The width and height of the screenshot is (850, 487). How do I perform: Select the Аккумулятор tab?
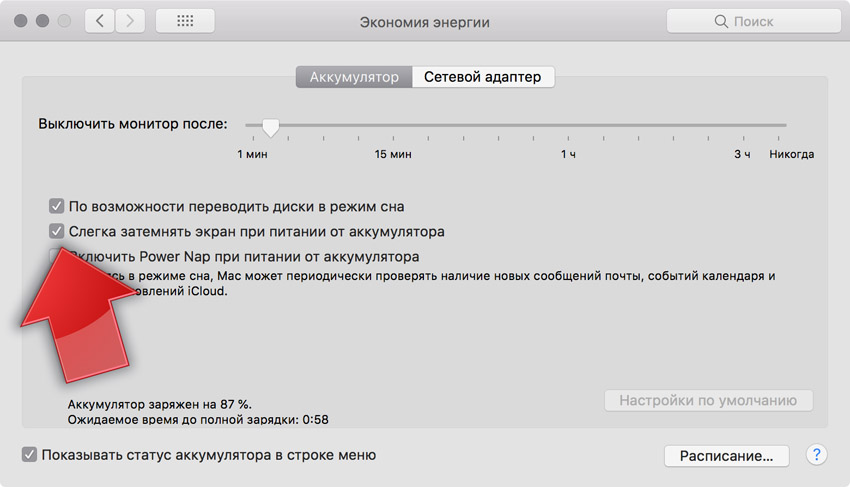354,77
